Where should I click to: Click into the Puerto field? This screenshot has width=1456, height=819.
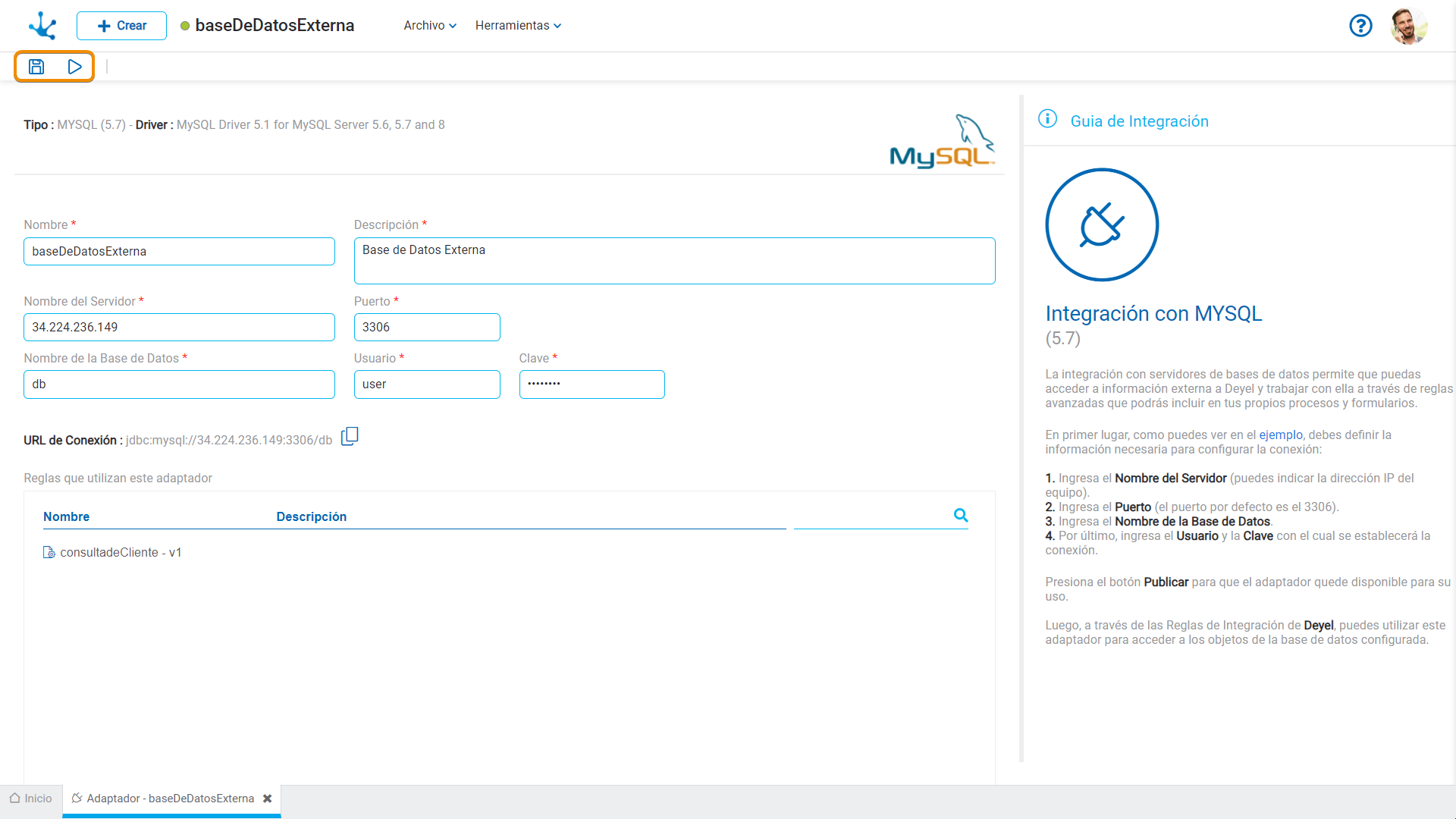point(427,328)
